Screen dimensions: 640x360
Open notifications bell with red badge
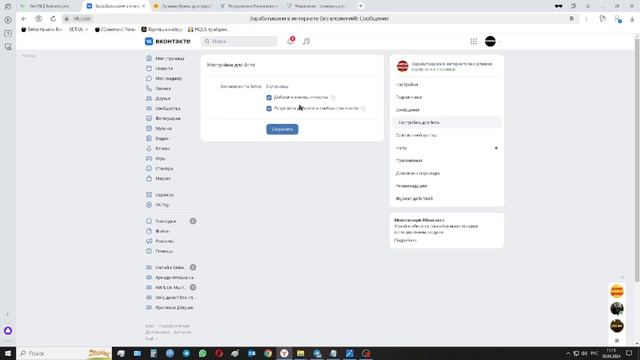click(x=290, y=41)
